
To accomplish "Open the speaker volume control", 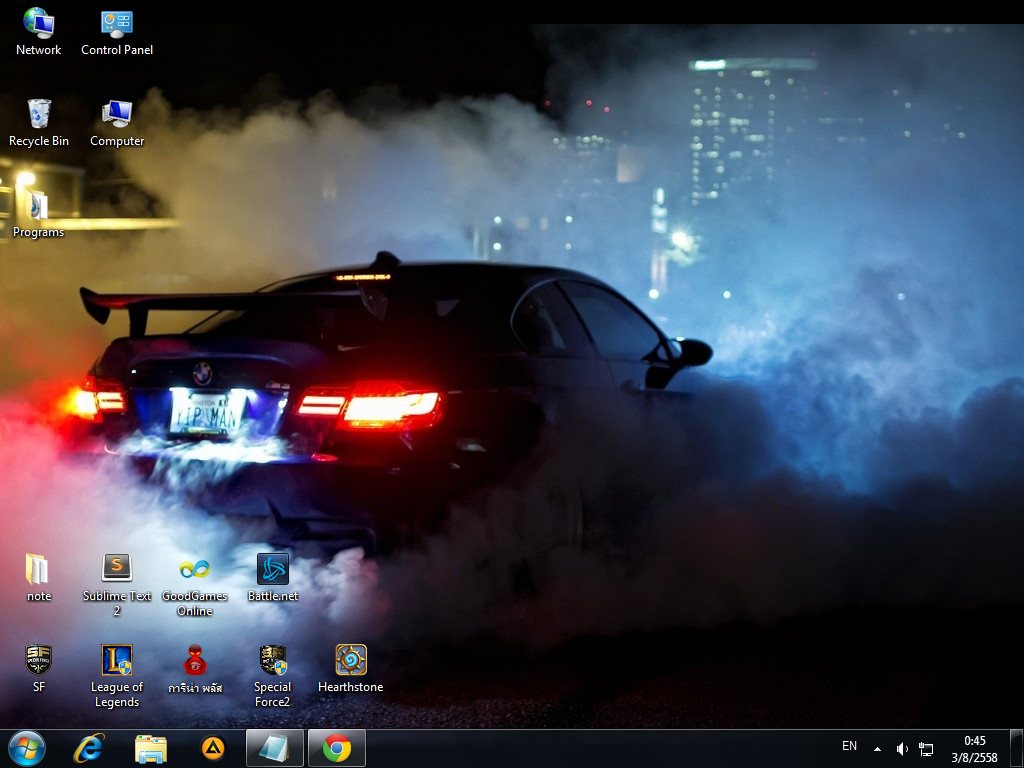I will pyautogui.click(x=902, y=749).
